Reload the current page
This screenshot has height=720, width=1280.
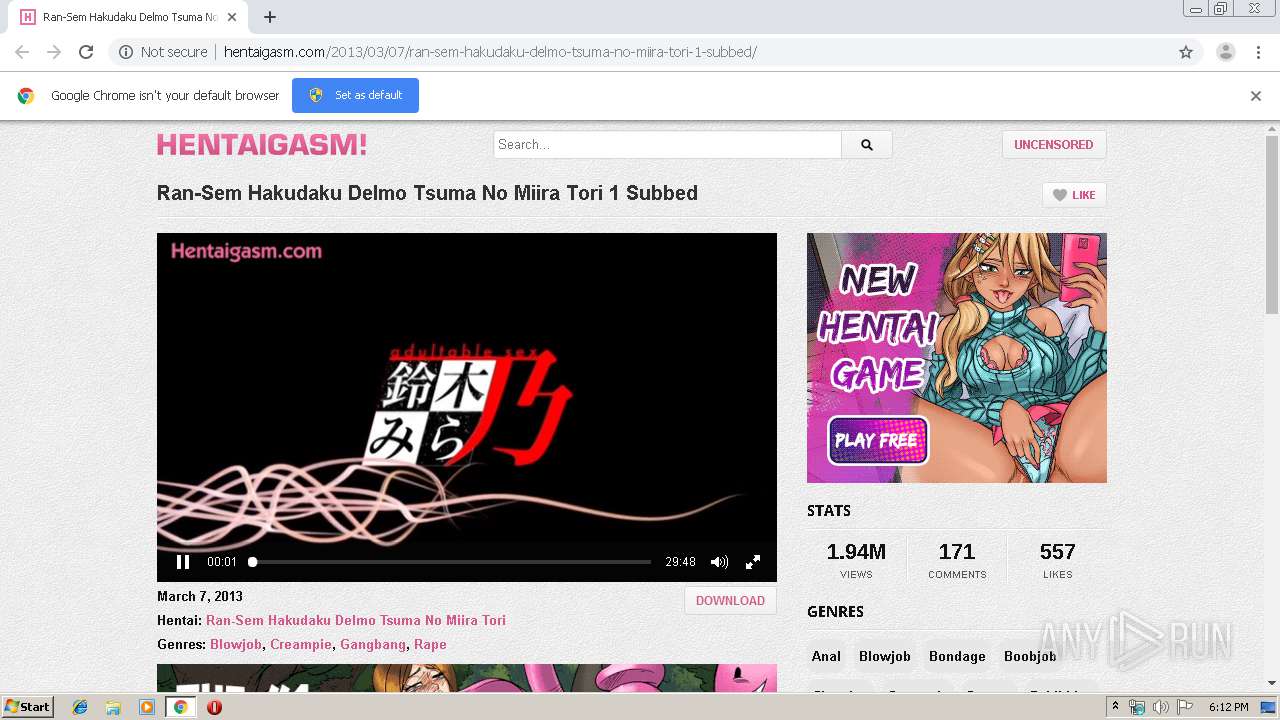86,52
